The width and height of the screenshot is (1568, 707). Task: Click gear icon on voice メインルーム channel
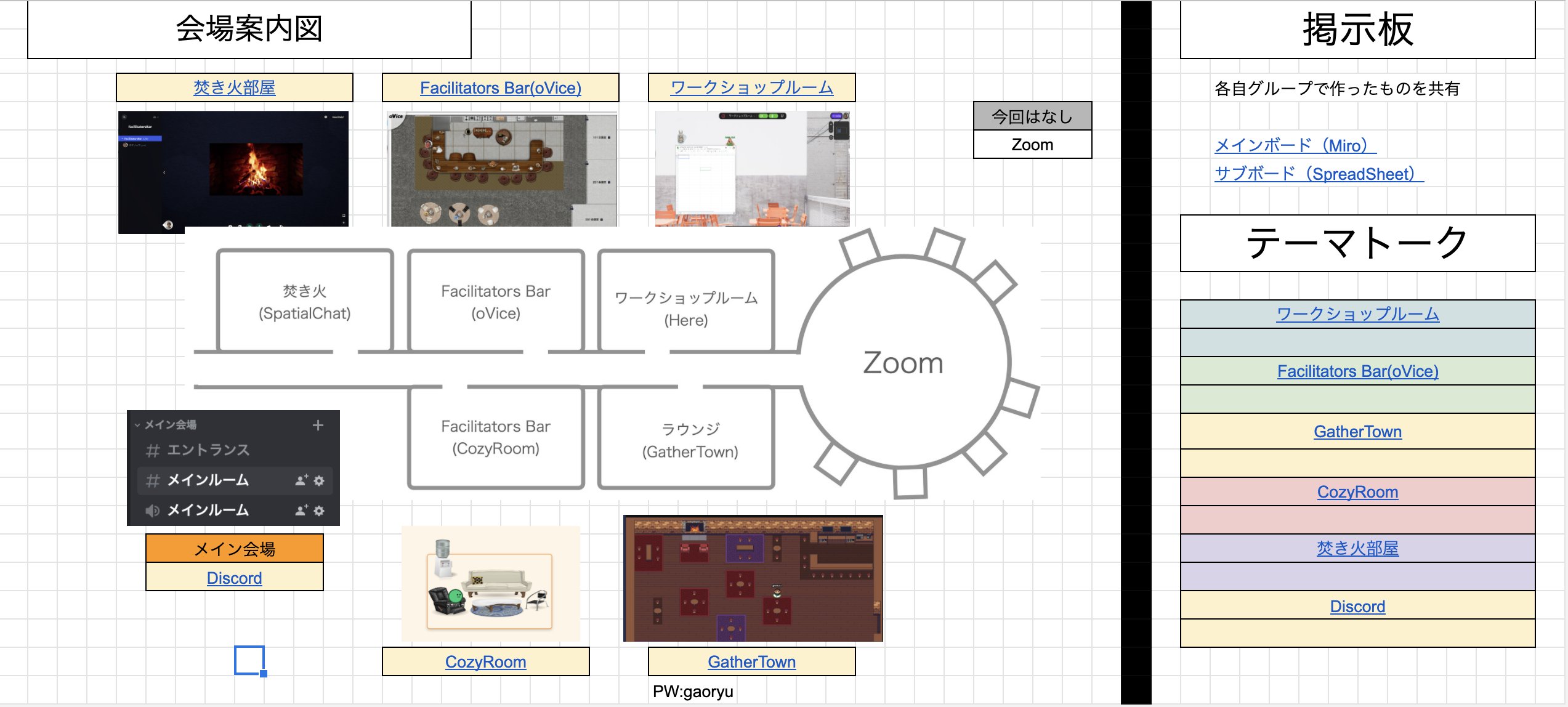(319, 511)
